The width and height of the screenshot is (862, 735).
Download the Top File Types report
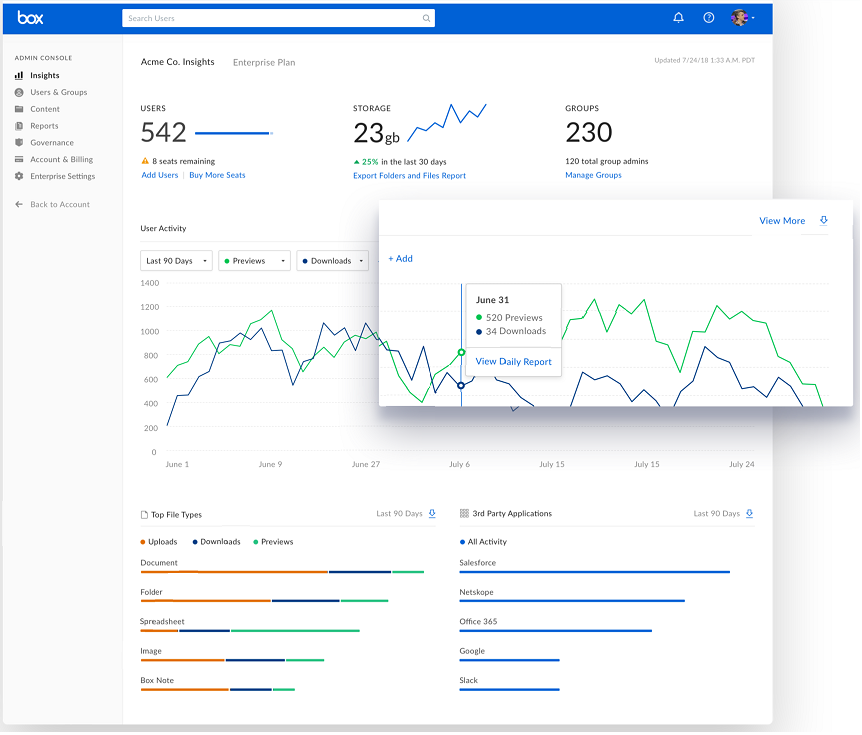(x=432, y=513)
